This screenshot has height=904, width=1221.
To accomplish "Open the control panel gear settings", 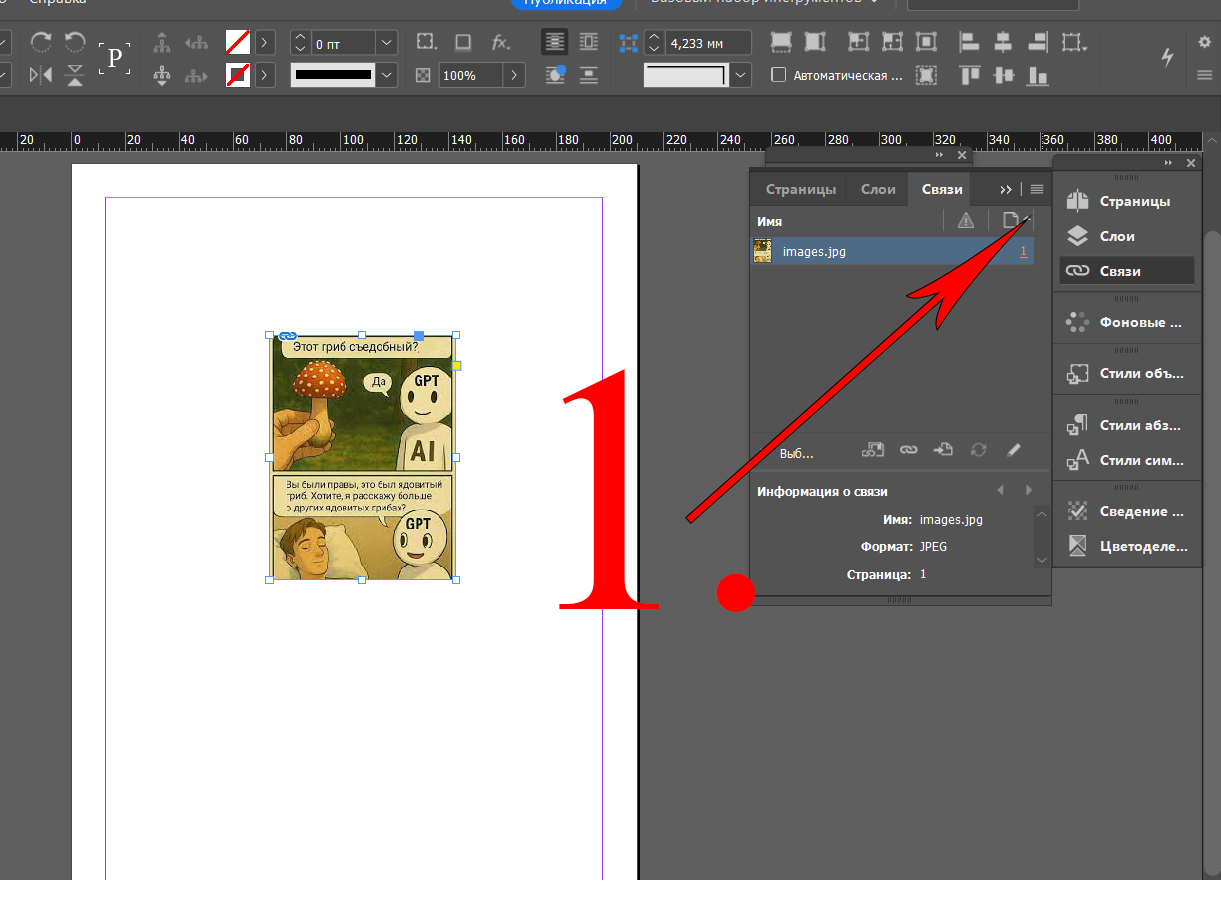I will click(x=1204, y=42).
